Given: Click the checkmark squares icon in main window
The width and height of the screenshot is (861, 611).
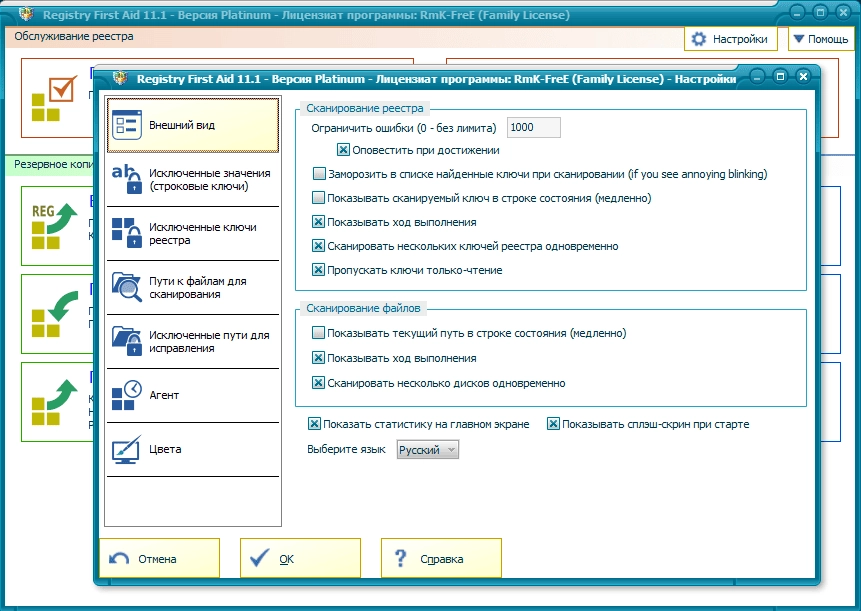Looking at the screenshot, I should click(53, 98).
